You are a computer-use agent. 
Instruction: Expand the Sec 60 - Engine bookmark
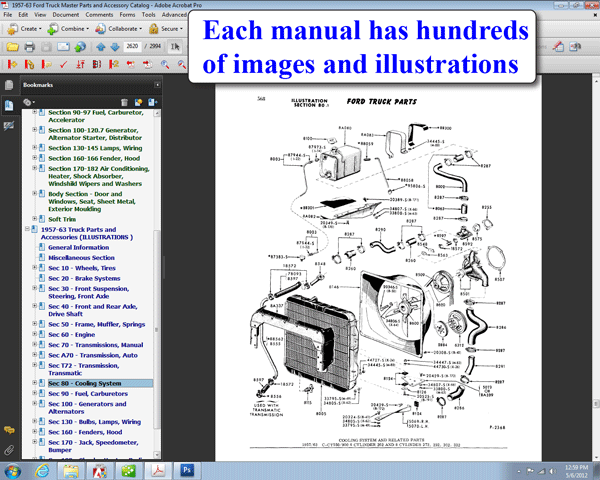[x=34, y=334]
